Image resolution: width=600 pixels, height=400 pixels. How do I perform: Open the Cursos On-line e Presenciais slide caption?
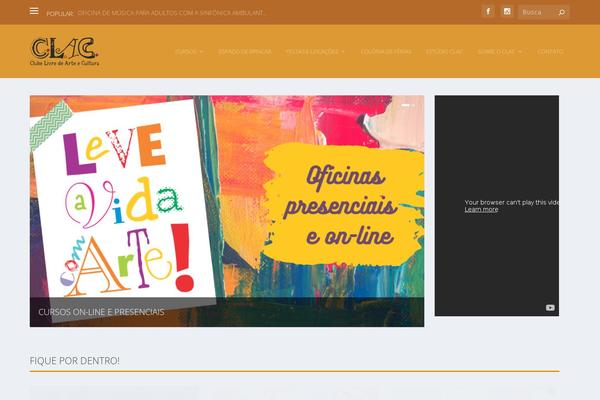pyautogui.click(x=101, y=312)
